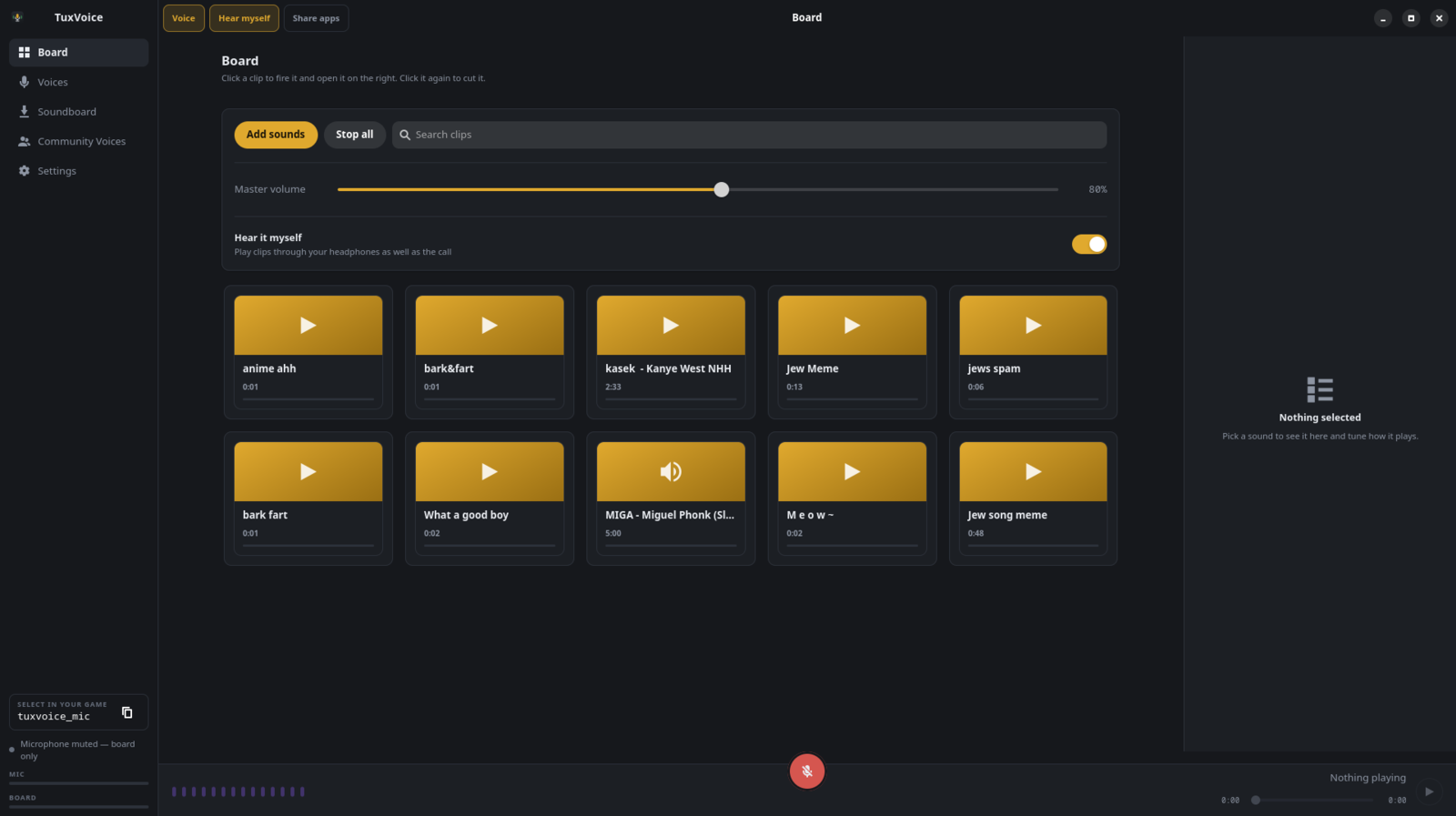The width and height of the screenshot is (1456, 816).
Task: Open the Board section icon in sidebar
Action: point(25,53)
